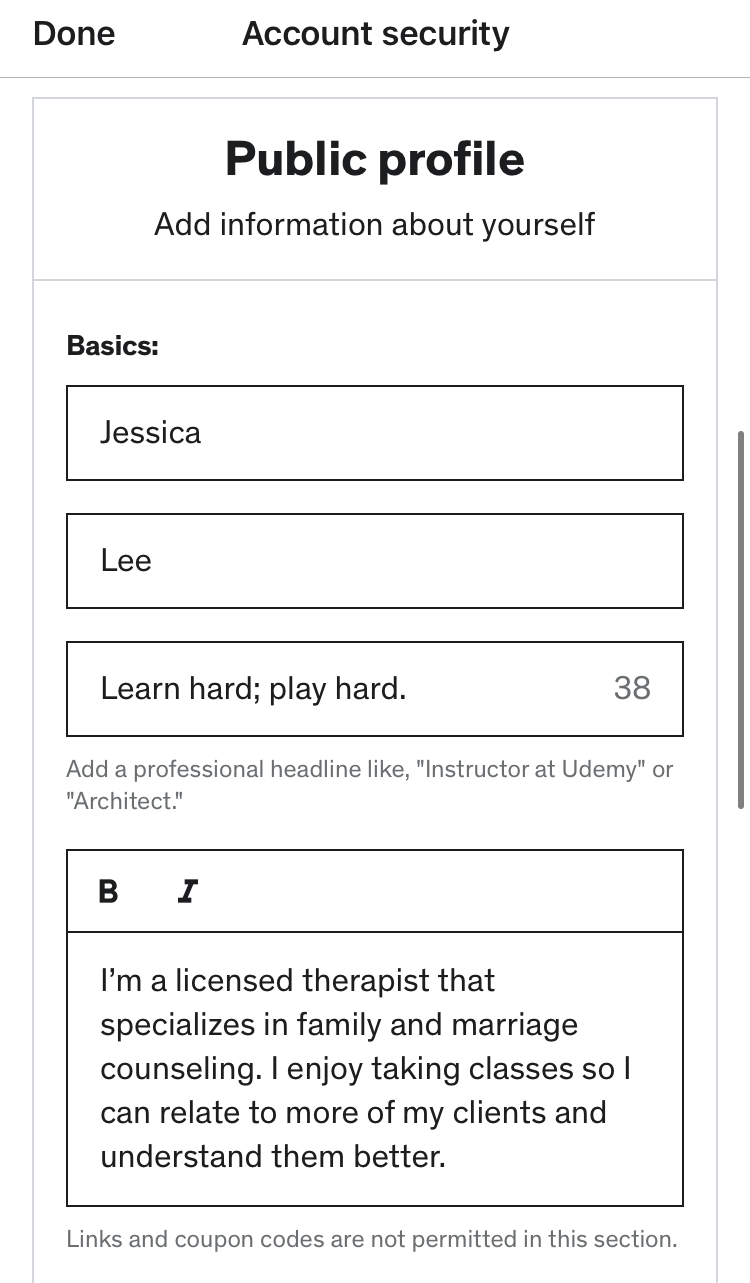Select 'Add information about yourself' subtitle

click(x=375, y=224)
